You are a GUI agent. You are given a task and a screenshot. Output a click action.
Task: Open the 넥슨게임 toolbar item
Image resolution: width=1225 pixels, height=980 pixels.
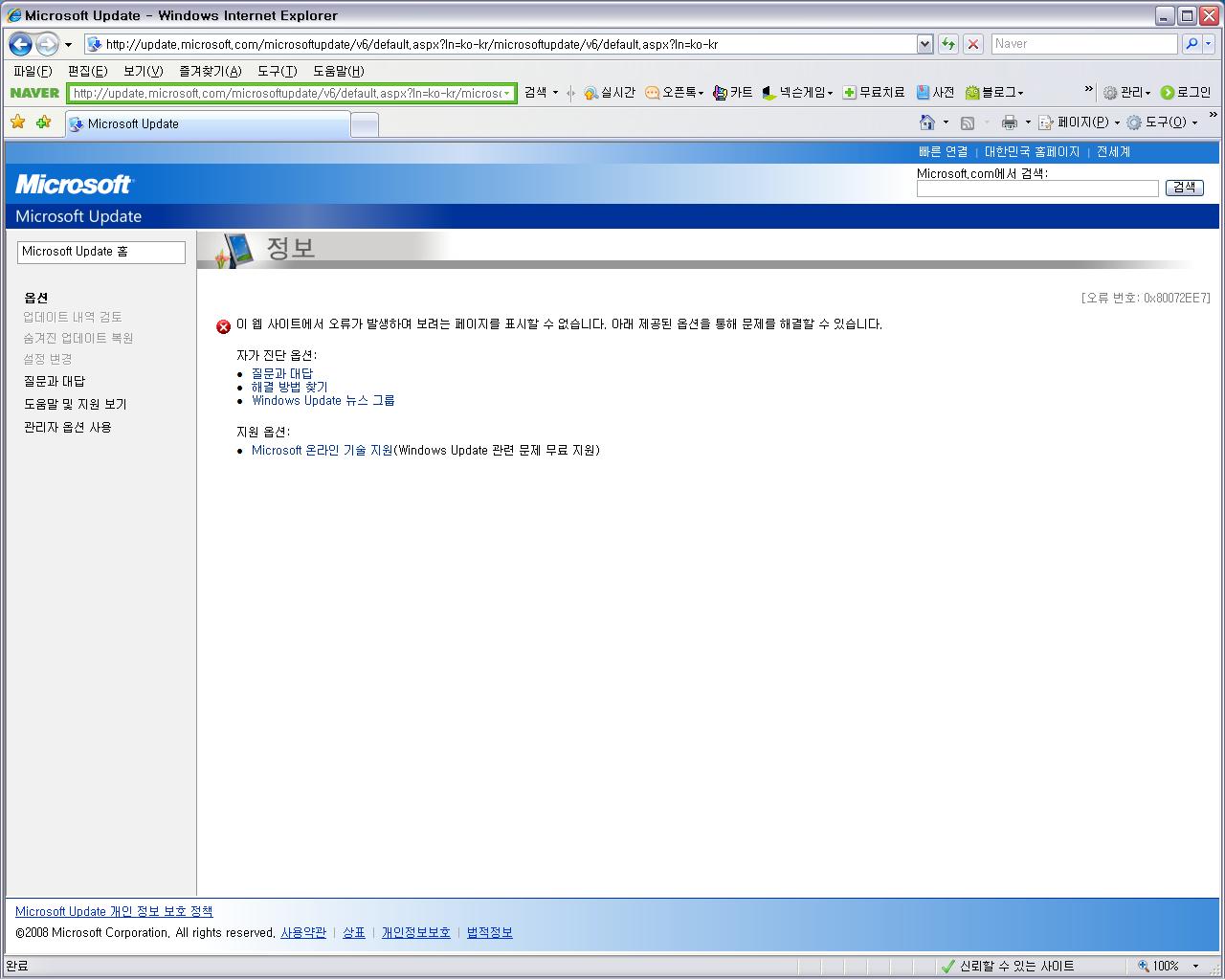click(797, 93)
